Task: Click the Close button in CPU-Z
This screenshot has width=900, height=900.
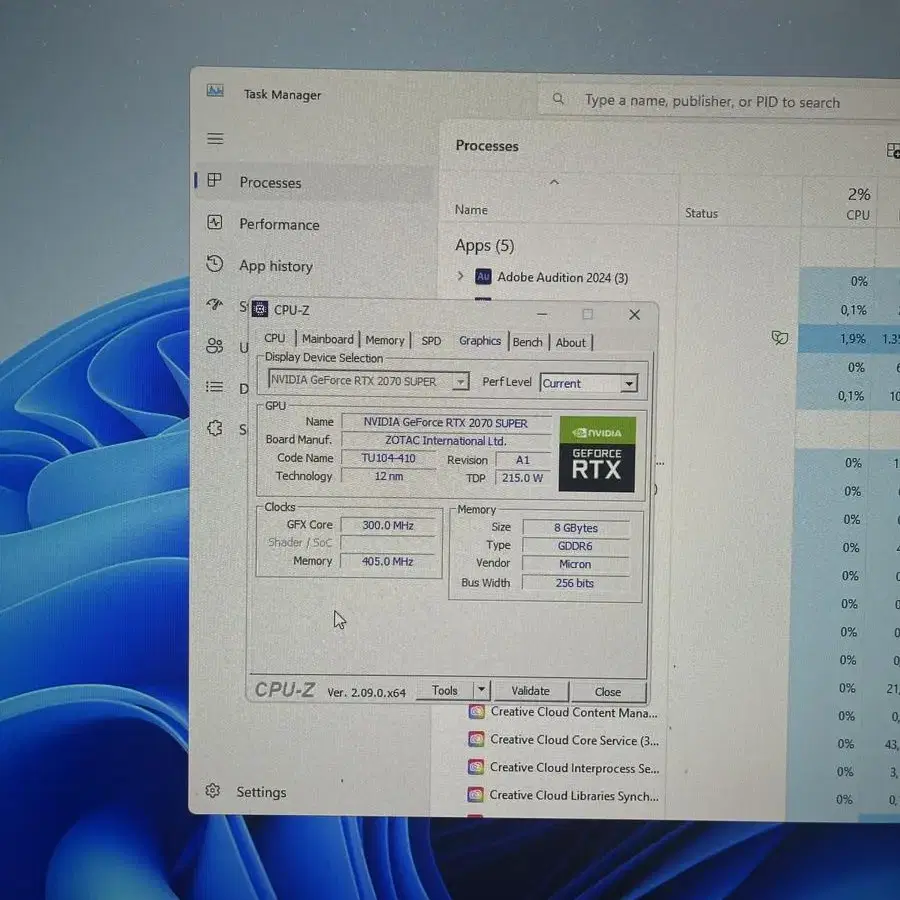Action: pos(608,692)
